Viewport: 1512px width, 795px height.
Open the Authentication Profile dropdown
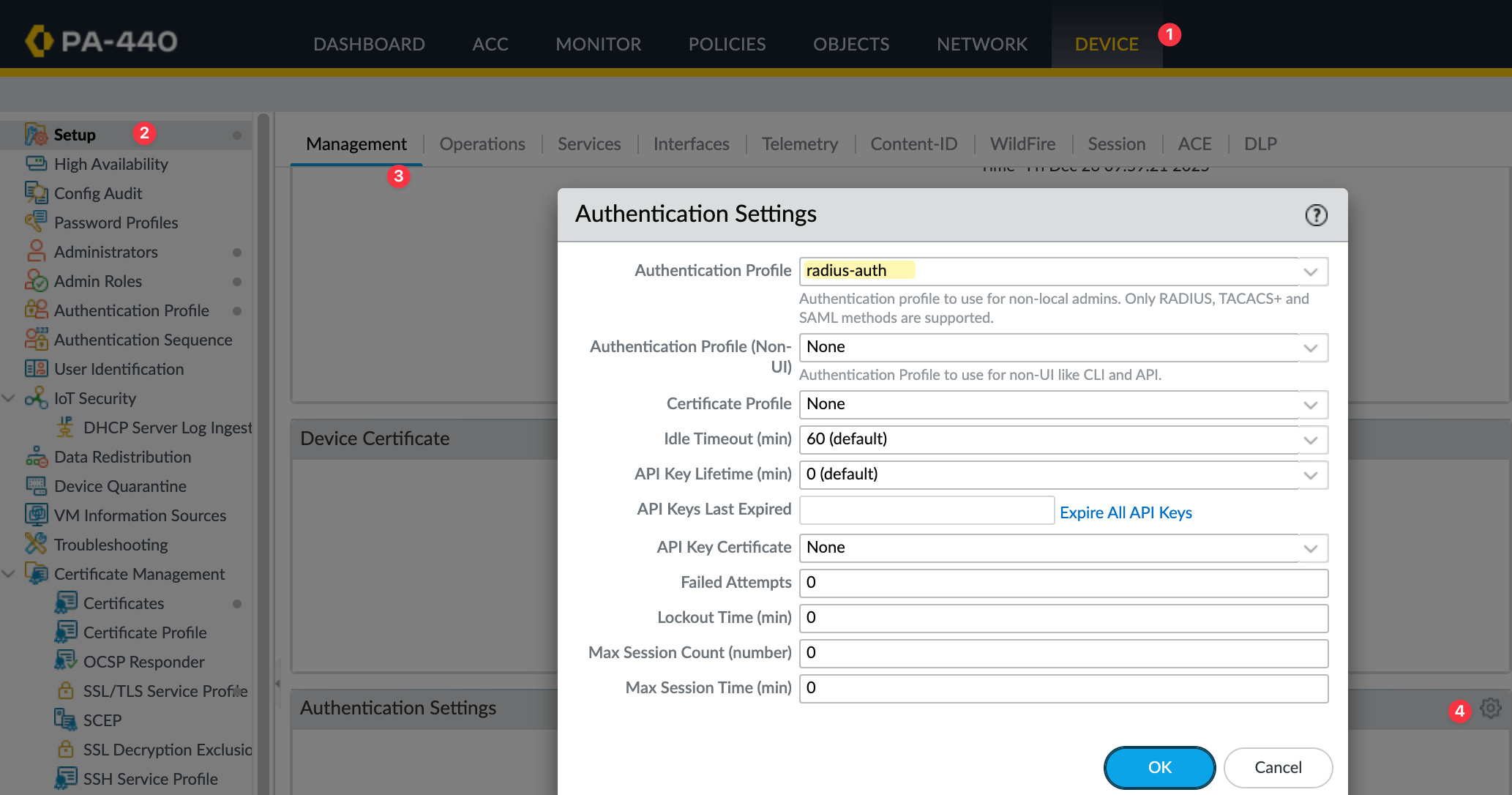(1310, 272)
